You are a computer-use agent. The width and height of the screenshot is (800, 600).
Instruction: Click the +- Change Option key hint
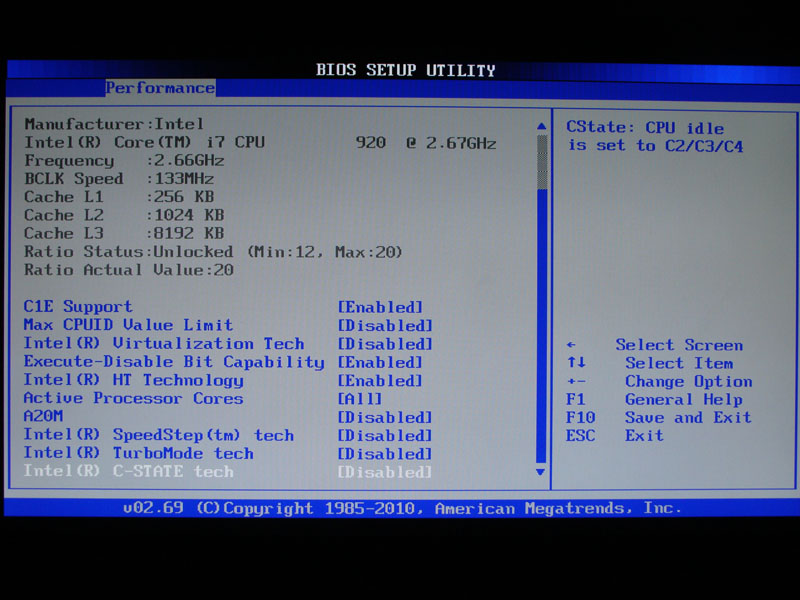[659, 381]
